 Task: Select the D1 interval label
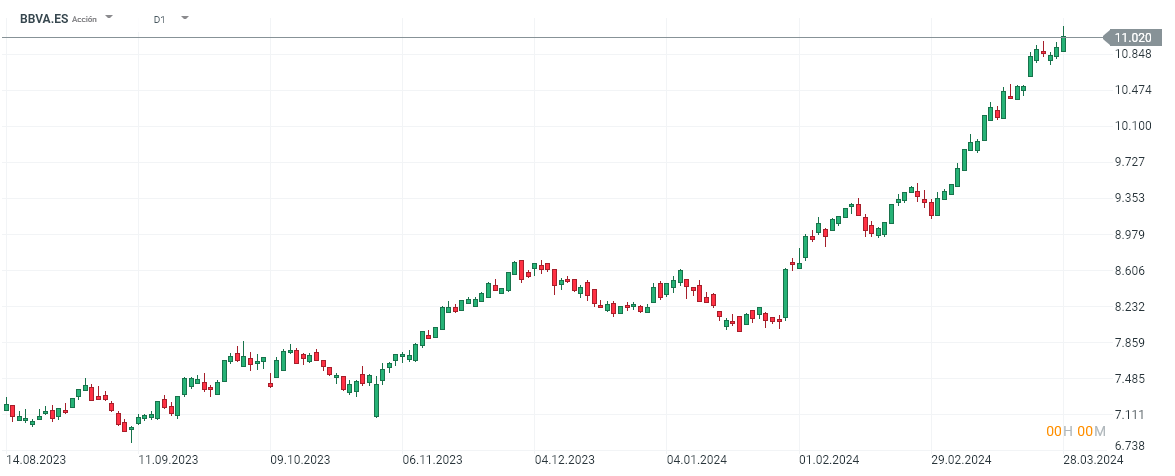[160, 19]
